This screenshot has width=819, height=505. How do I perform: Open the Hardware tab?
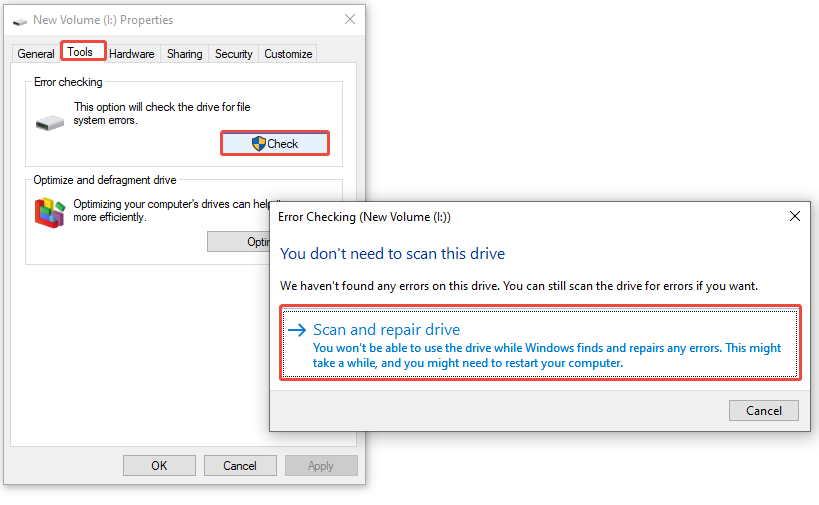tap(132, 54)
